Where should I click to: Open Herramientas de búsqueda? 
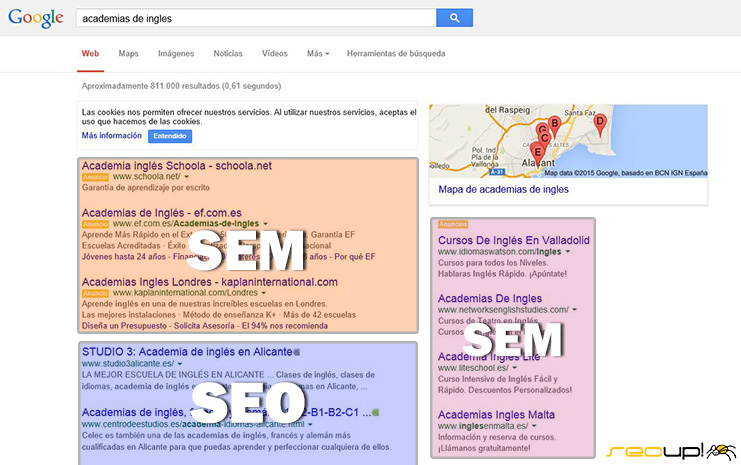point(396,53)
